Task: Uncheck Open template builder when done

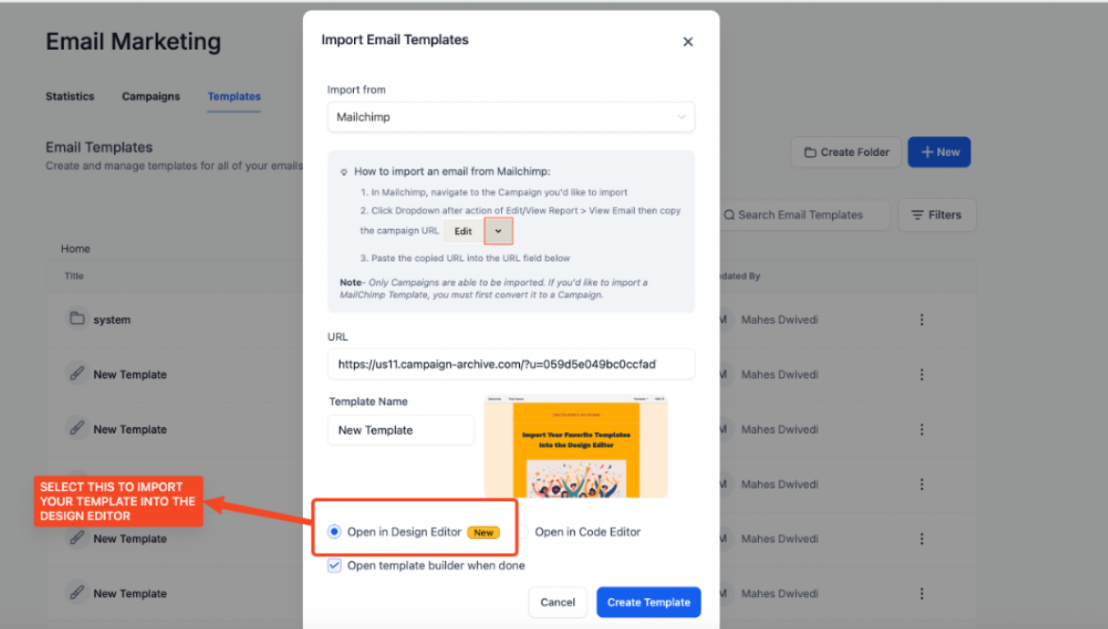Action: click(x=334, y=565)
